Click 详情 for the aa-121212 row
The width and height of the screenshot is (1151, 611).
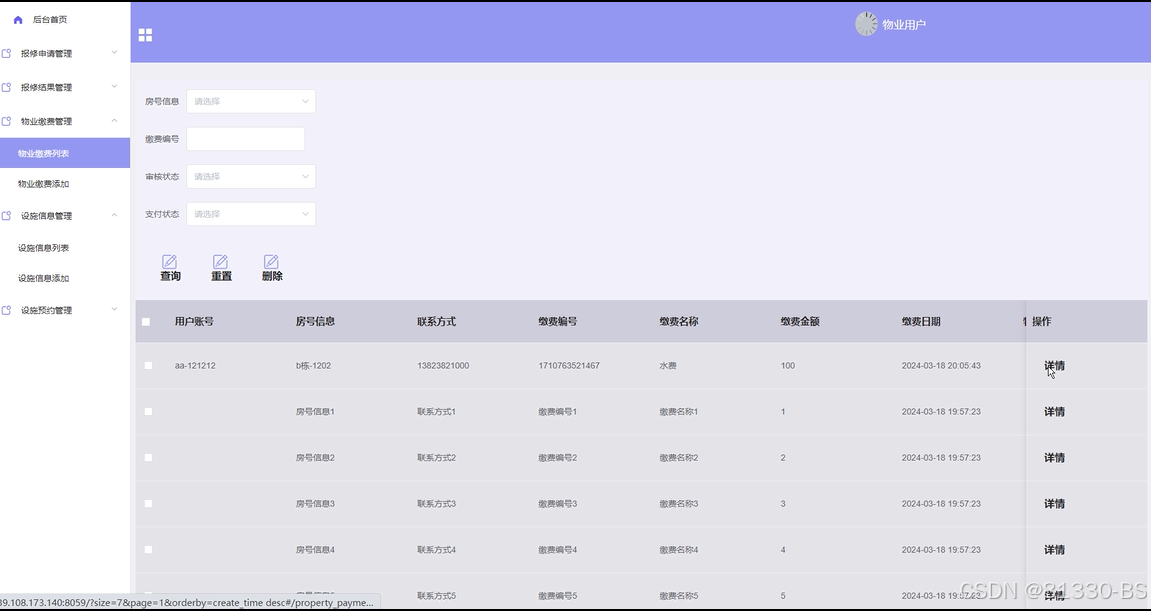click(1054, 366)
